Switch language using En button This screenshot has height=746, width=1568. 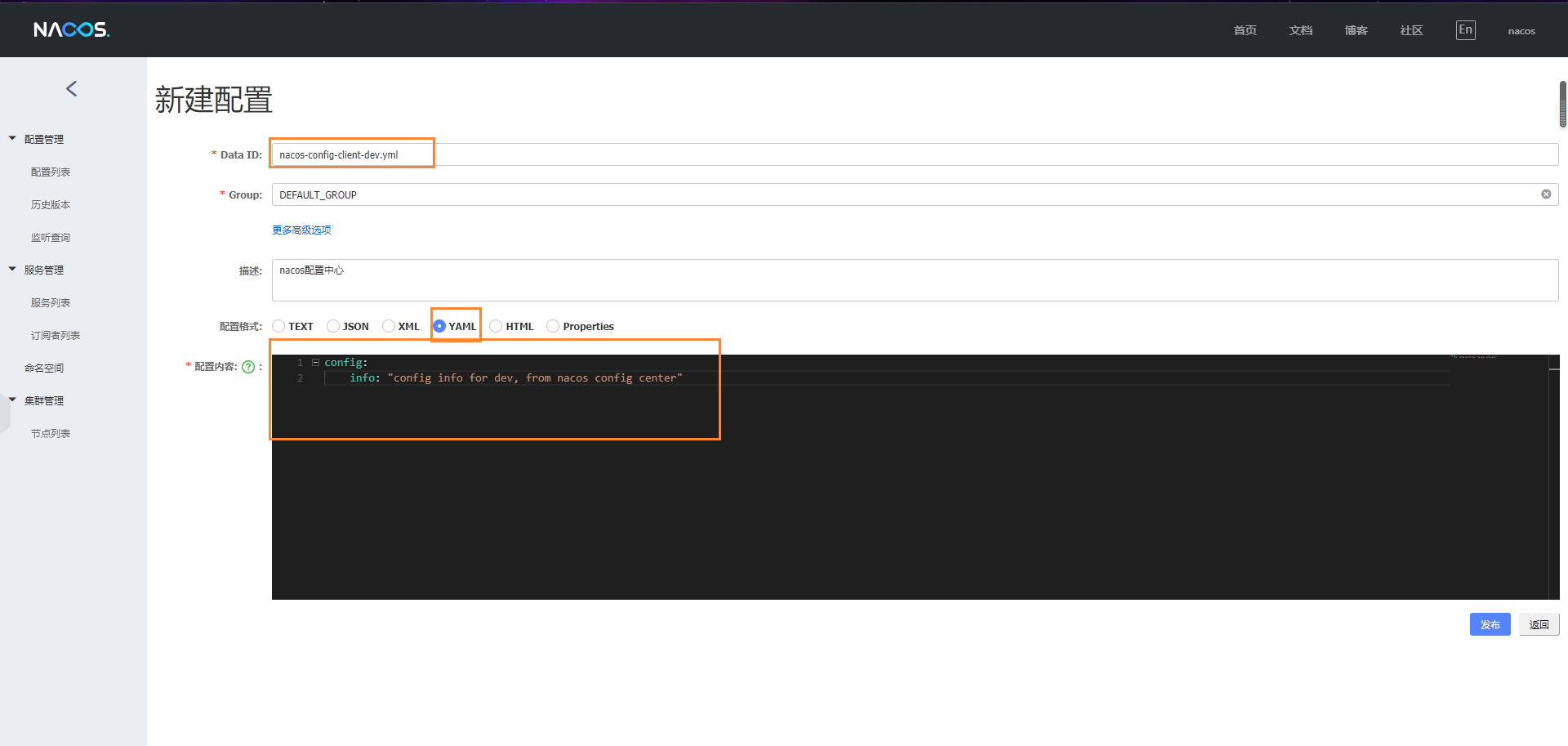tap(1465, 30)
